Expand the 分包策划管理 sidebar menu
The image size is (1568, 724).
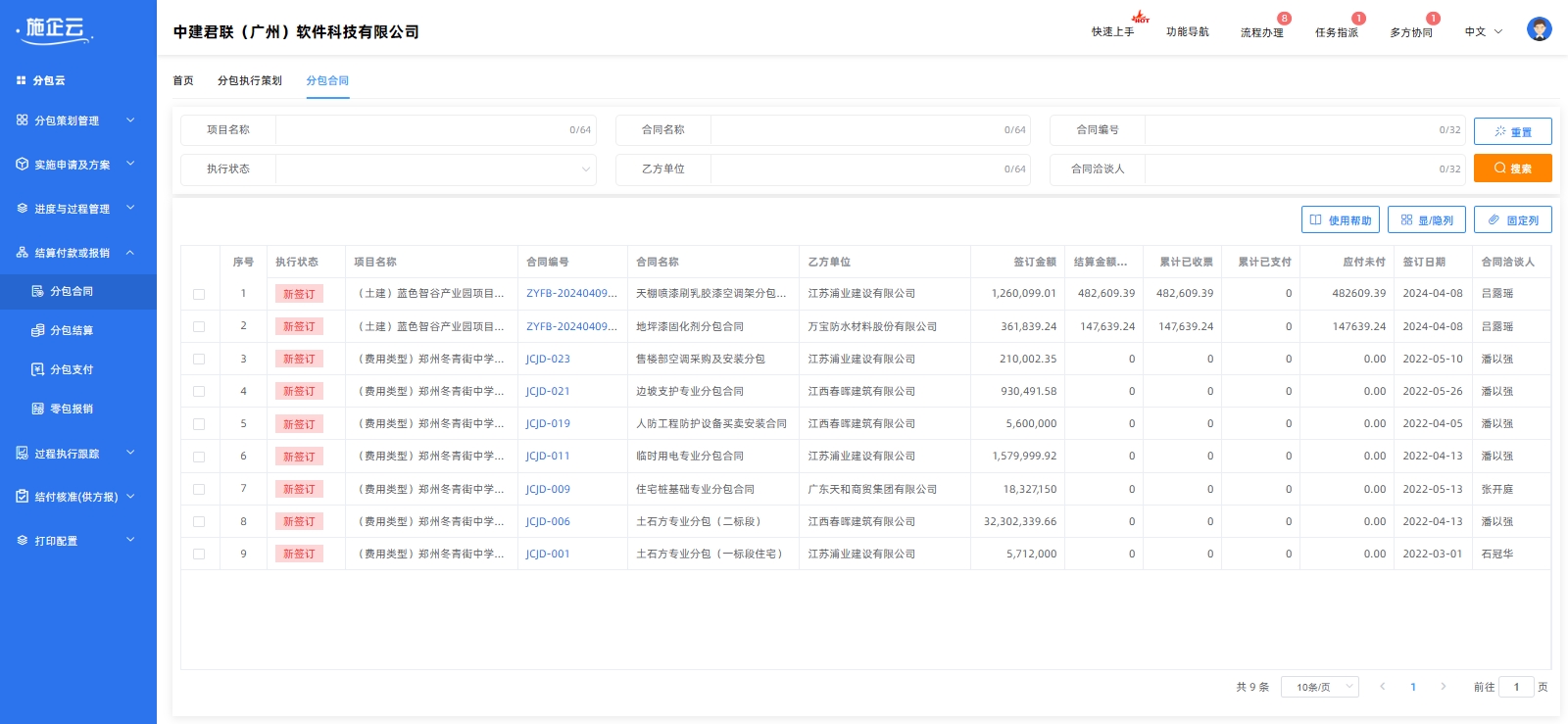(x=76, y=121)
